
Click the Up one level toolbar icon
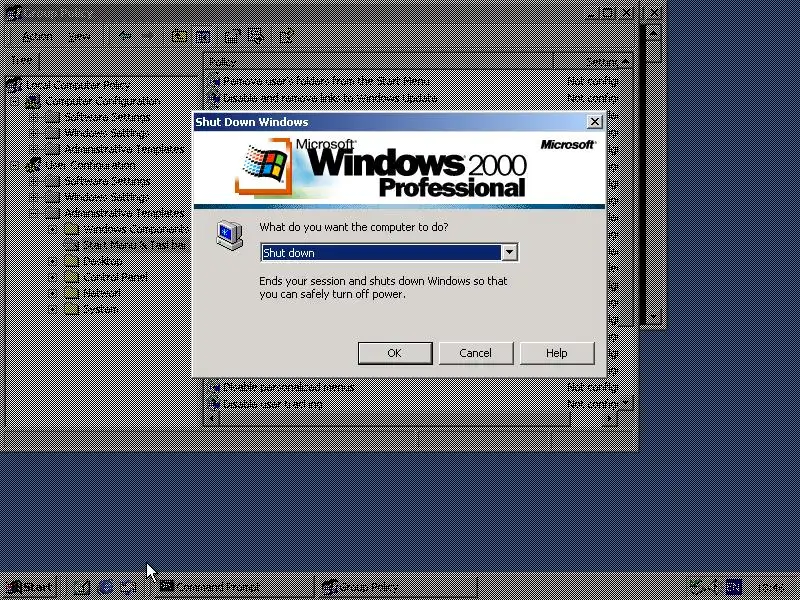pos(179,36)
